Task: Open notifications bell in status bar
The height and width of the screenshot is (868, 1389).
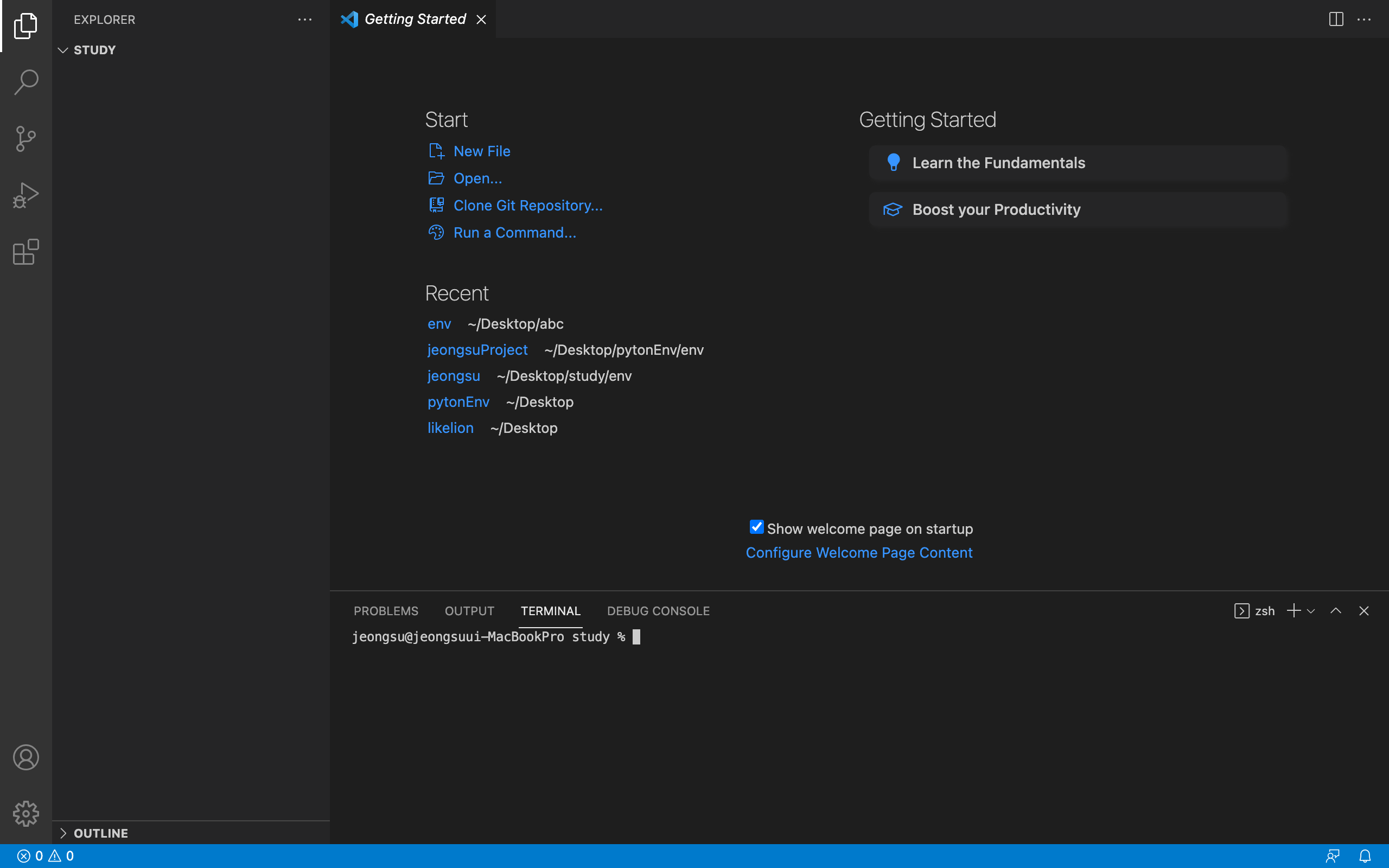Action: (x=1365, y=856)
